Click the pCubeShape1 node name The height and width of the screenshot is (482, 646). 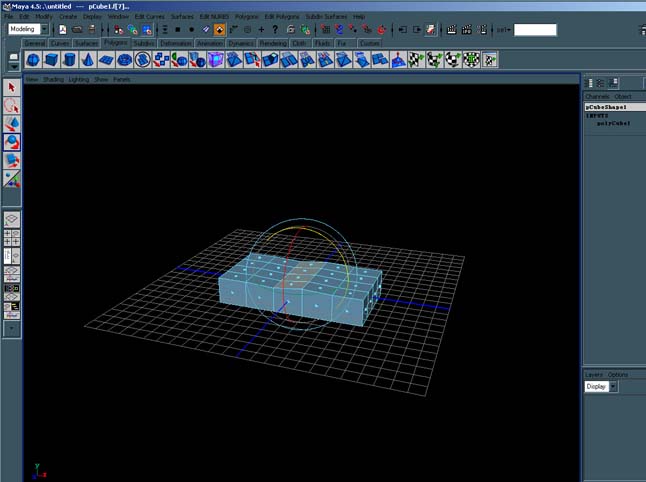click(x=606, y=107)
